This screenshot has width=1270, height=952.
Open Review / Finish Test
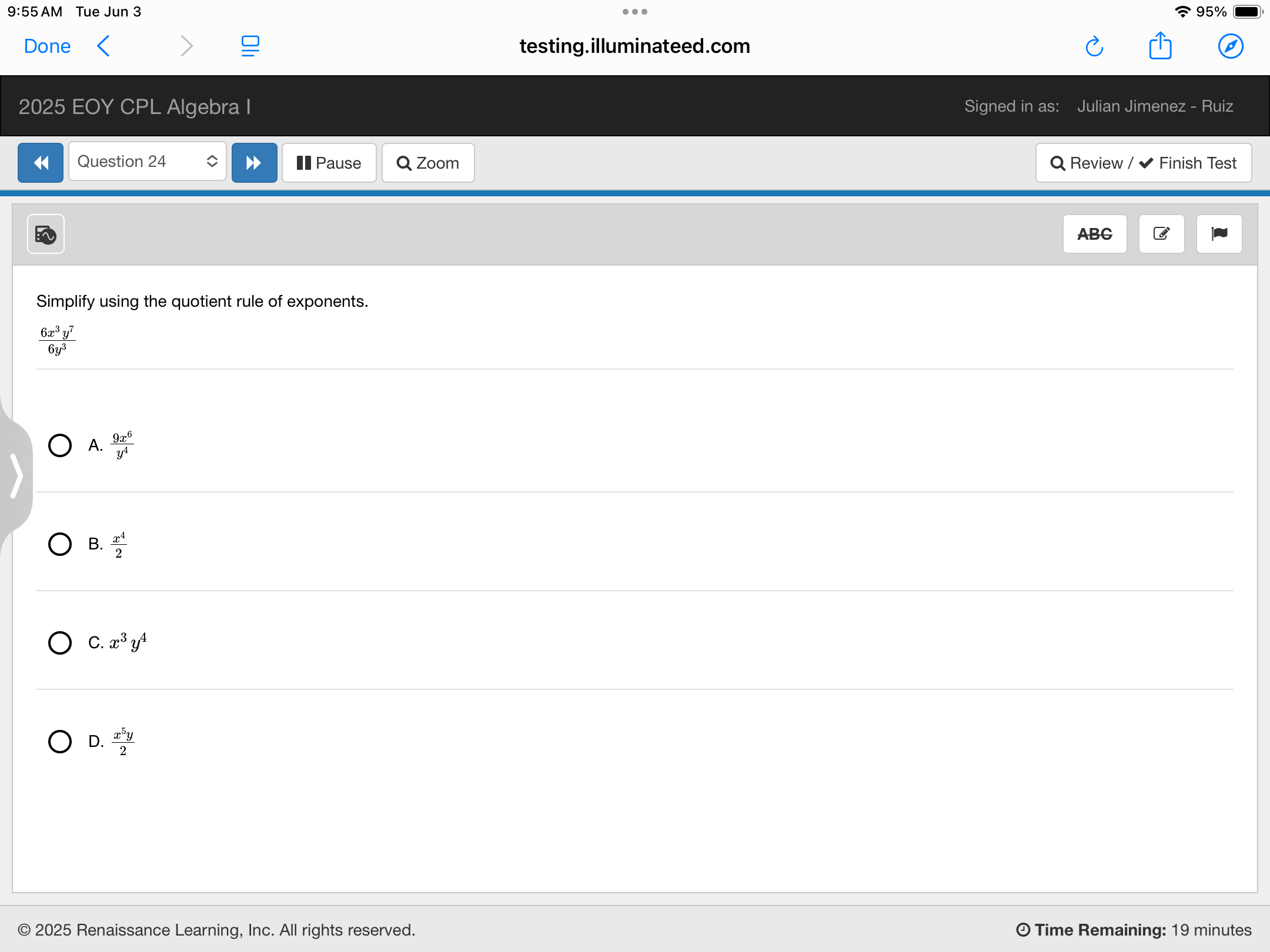(1143, 163)
